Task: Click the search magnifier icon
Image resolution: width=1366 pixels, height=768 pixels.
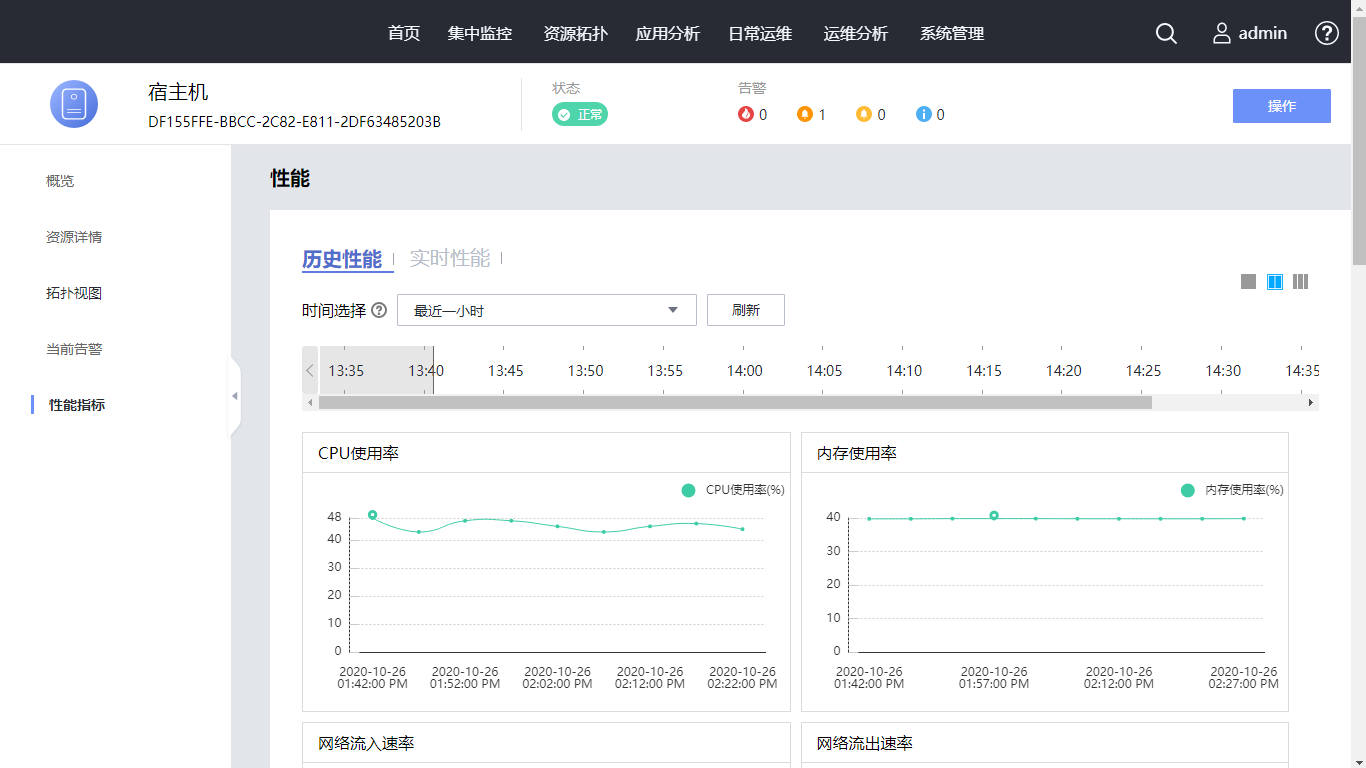Action: [x=1166, y=33]
